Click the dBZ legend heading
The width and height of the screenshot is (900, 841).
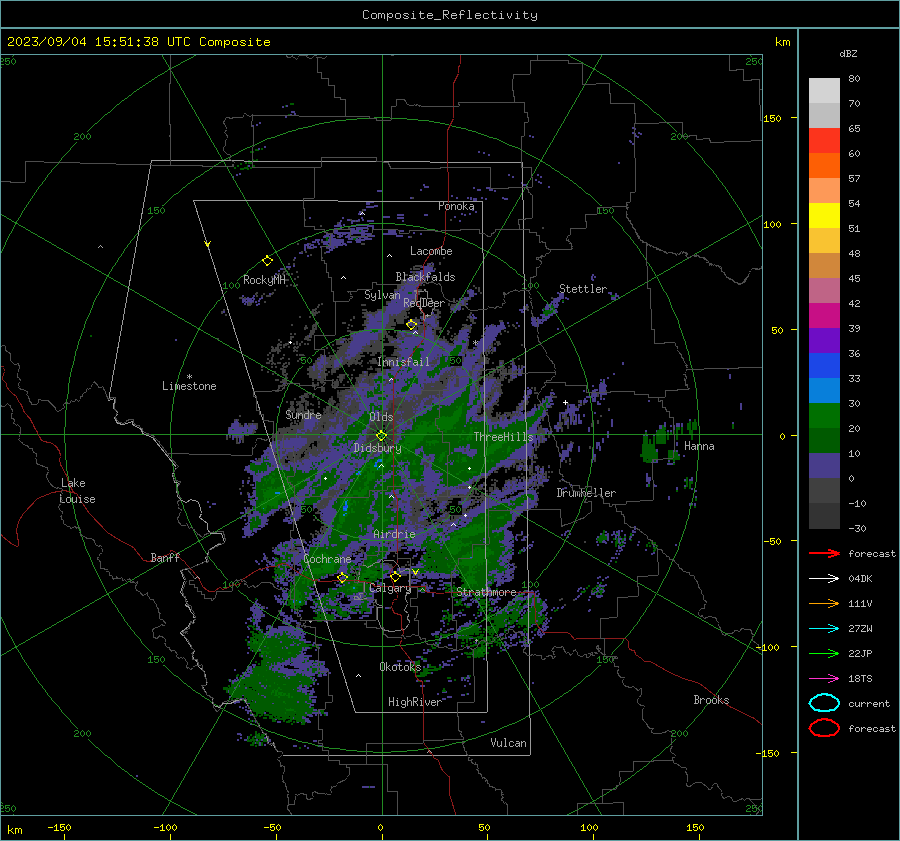pyautogui.click(x=848, y=53)
